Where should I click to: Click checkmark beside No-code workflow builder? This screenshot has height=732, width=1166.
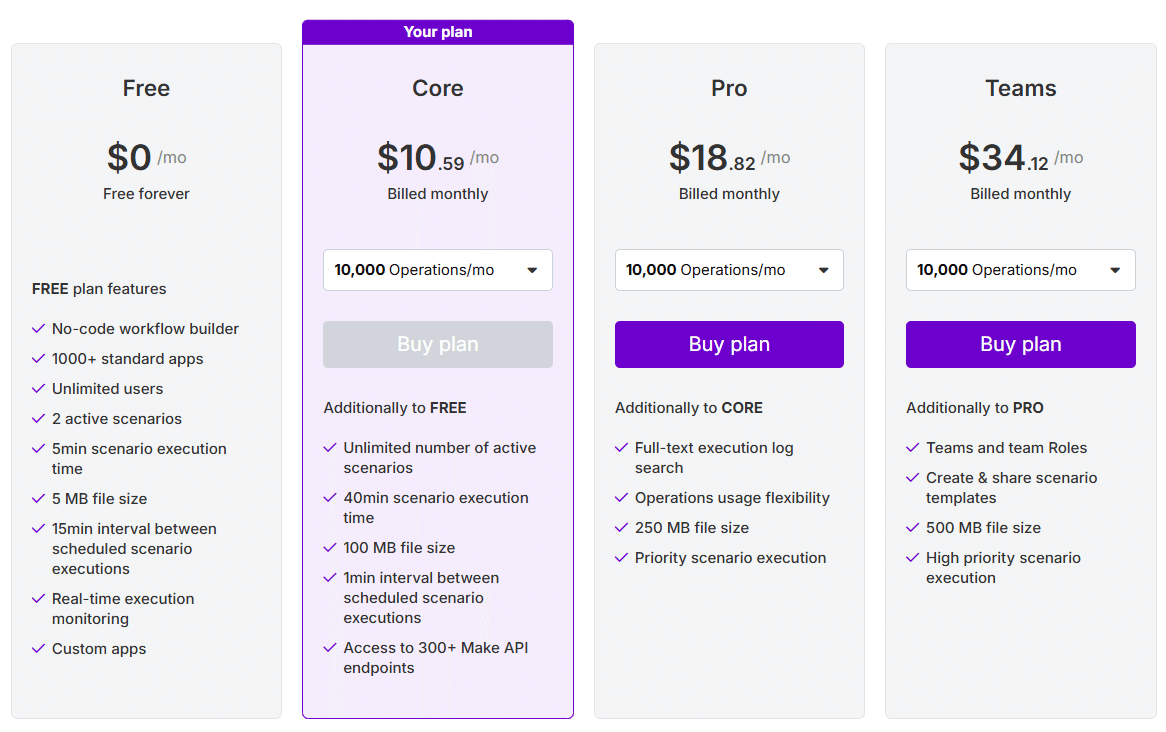point(39,329)
